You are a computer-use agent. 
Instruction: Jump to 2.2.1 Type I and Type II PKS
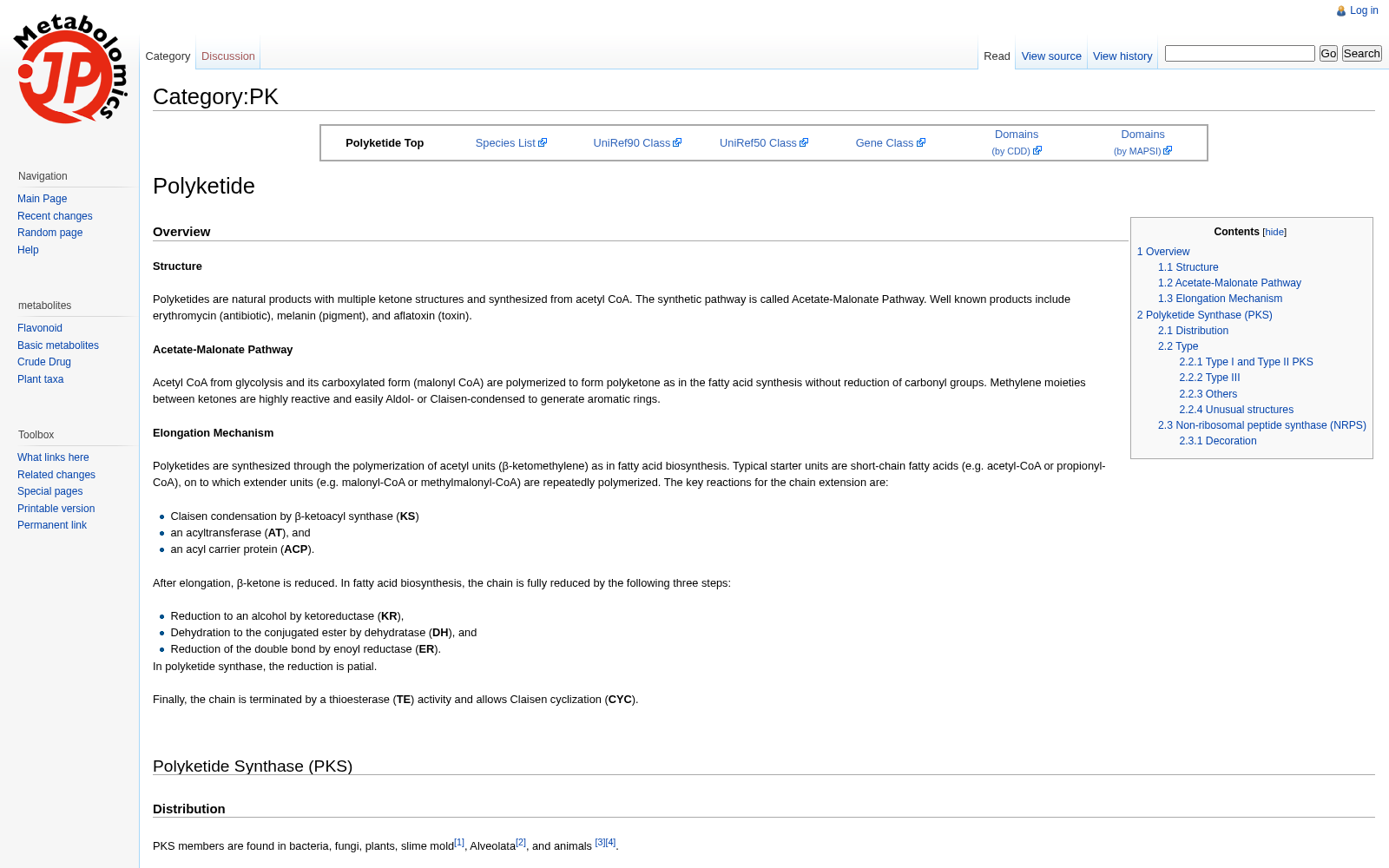[1246, 362]
